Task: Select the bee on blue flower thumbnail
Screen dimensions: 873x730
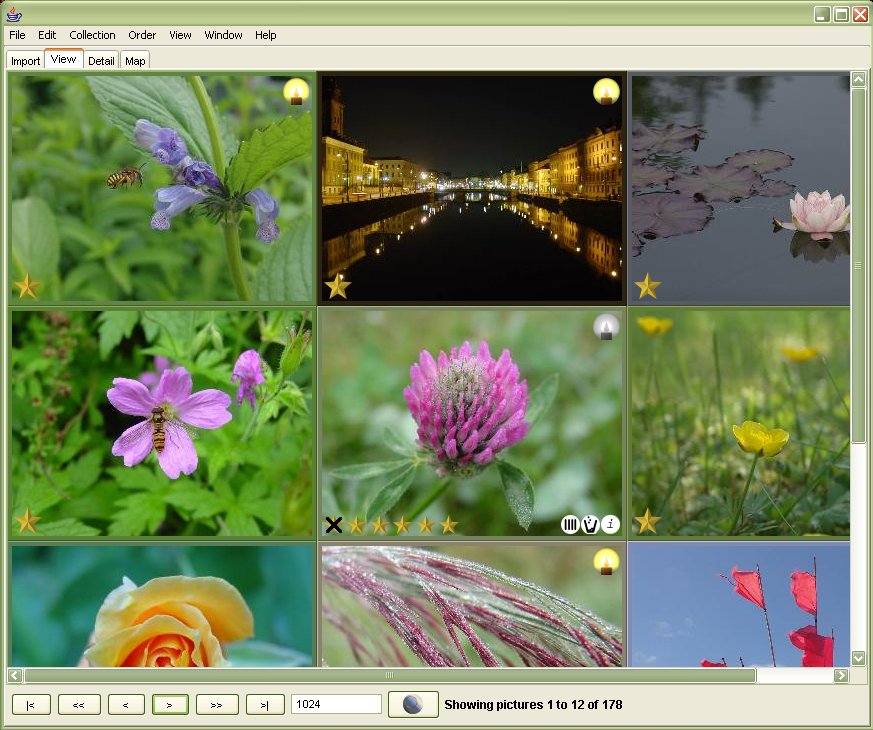Action: (x=162, y=189)
